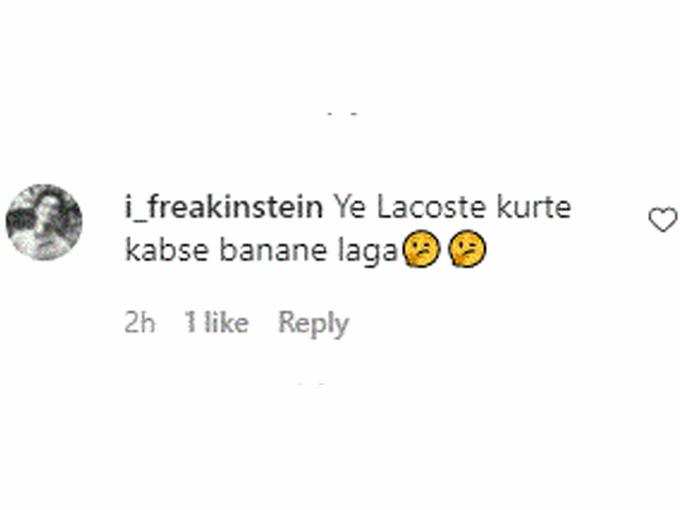Screen dimensions: 680x510
Task: Click the word 'Ye' after the username
Action: pos(350,208)
